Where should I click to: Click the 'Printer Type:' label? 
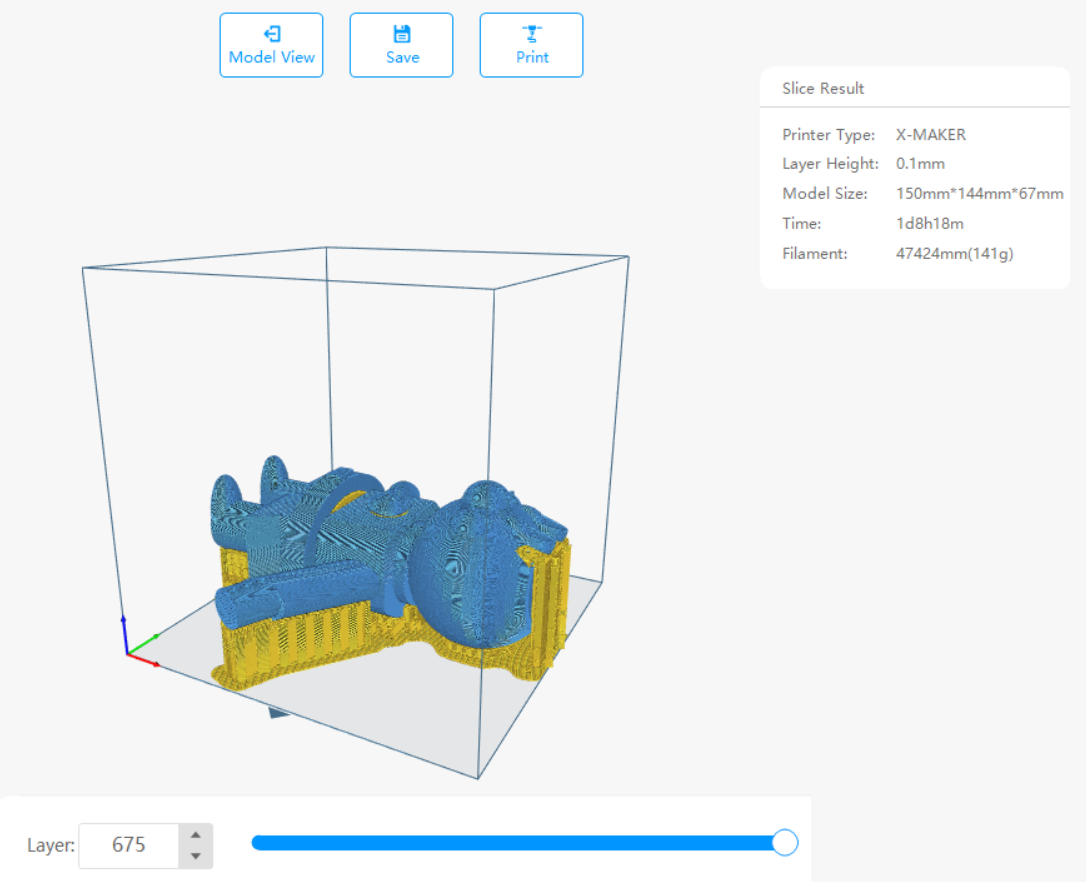coord(828,134)
